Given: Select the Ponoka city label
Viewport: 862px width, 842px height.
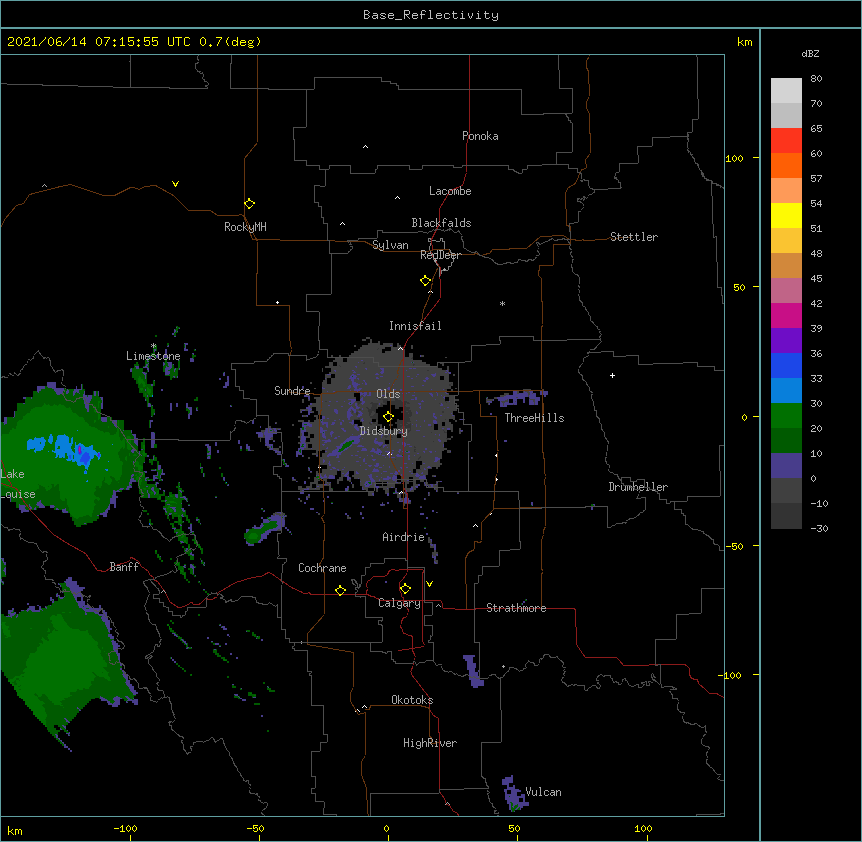Looking at the screenshot, I should click(x=480, y=136).
